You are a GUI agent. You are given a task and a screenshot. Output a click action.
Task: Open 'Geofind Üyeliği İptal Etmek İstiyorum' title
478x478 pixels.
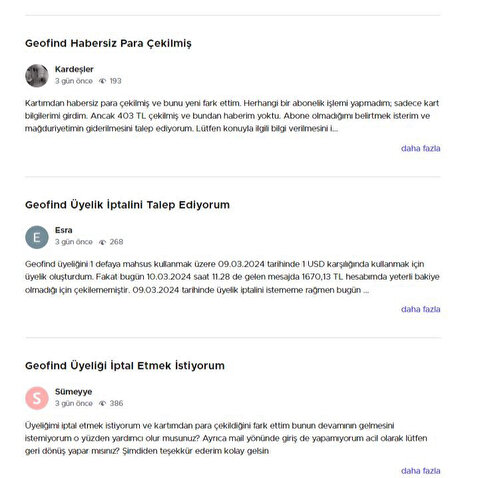[x=125, y=365]
